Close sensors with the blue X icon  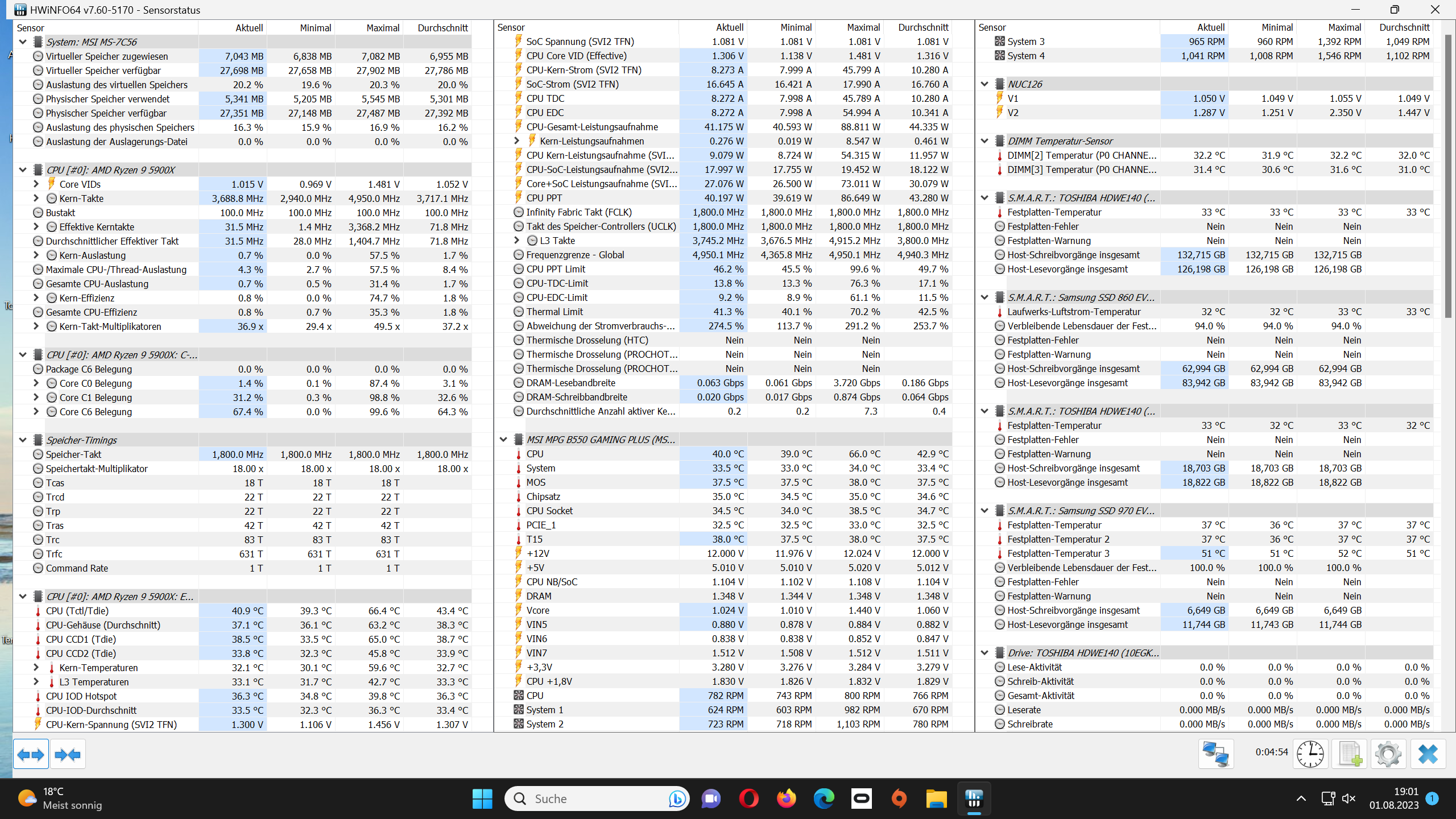[1428, 755]
